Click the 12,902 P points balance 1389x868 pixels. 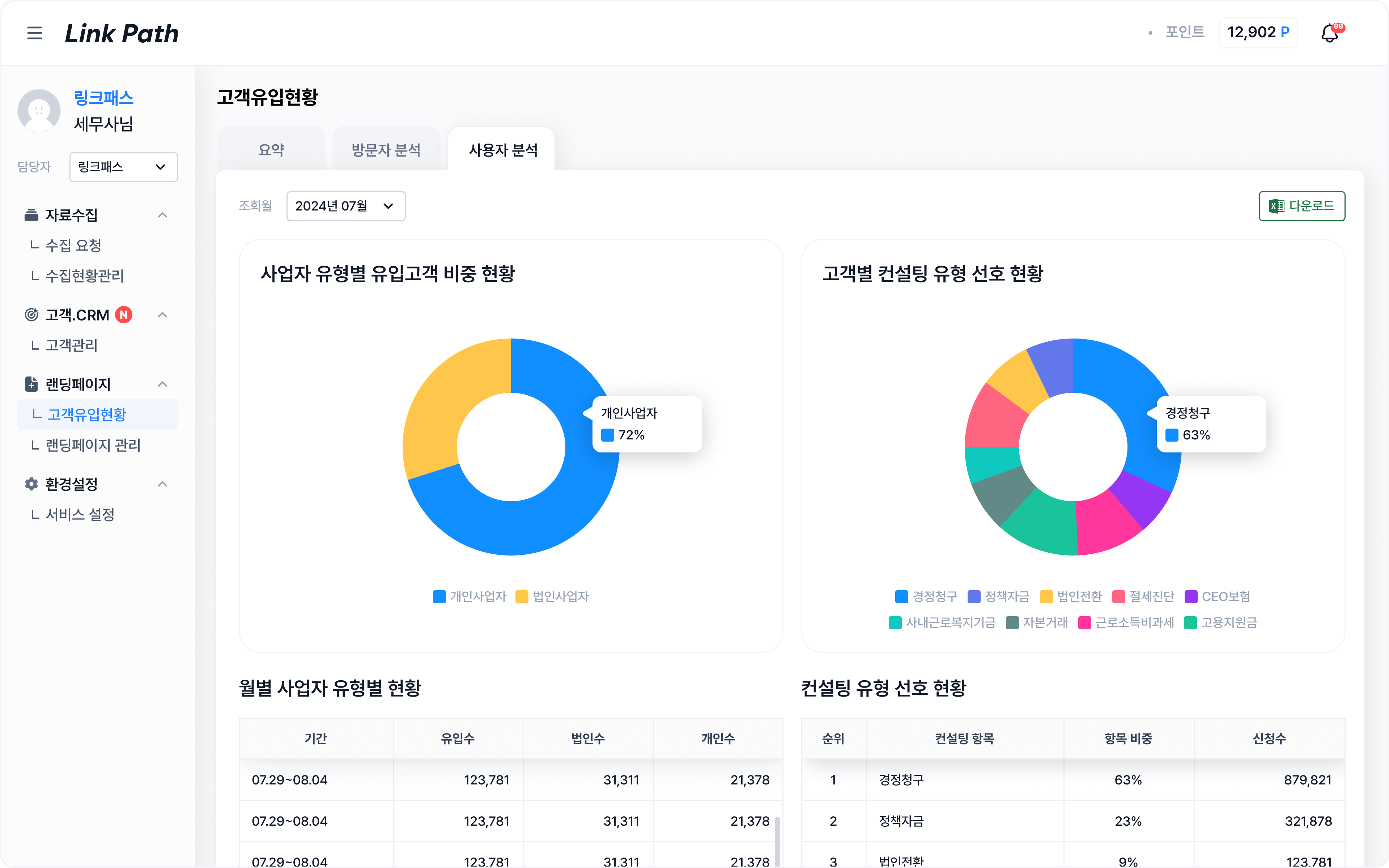[1258, 33]
